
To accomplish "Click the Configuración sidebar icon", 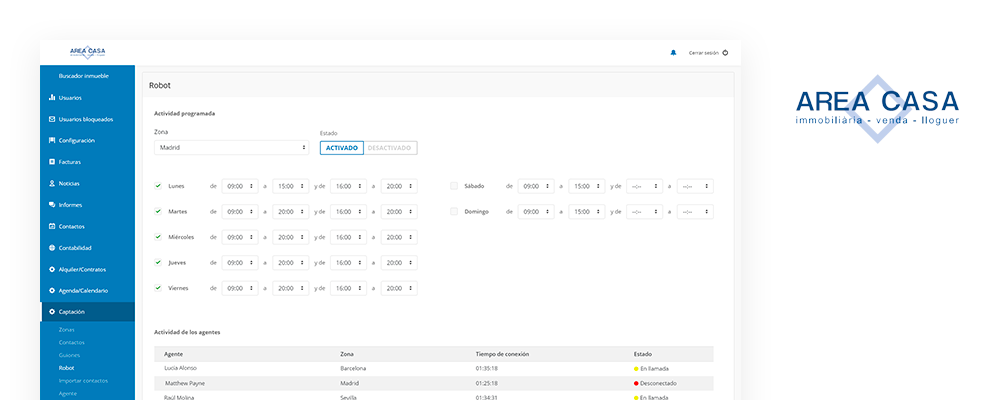I will [52, 141].
